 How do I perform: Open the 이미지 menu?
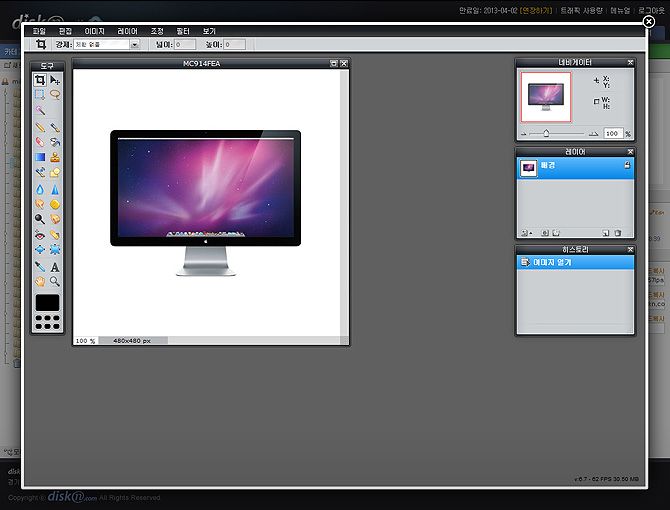point(94,31)
